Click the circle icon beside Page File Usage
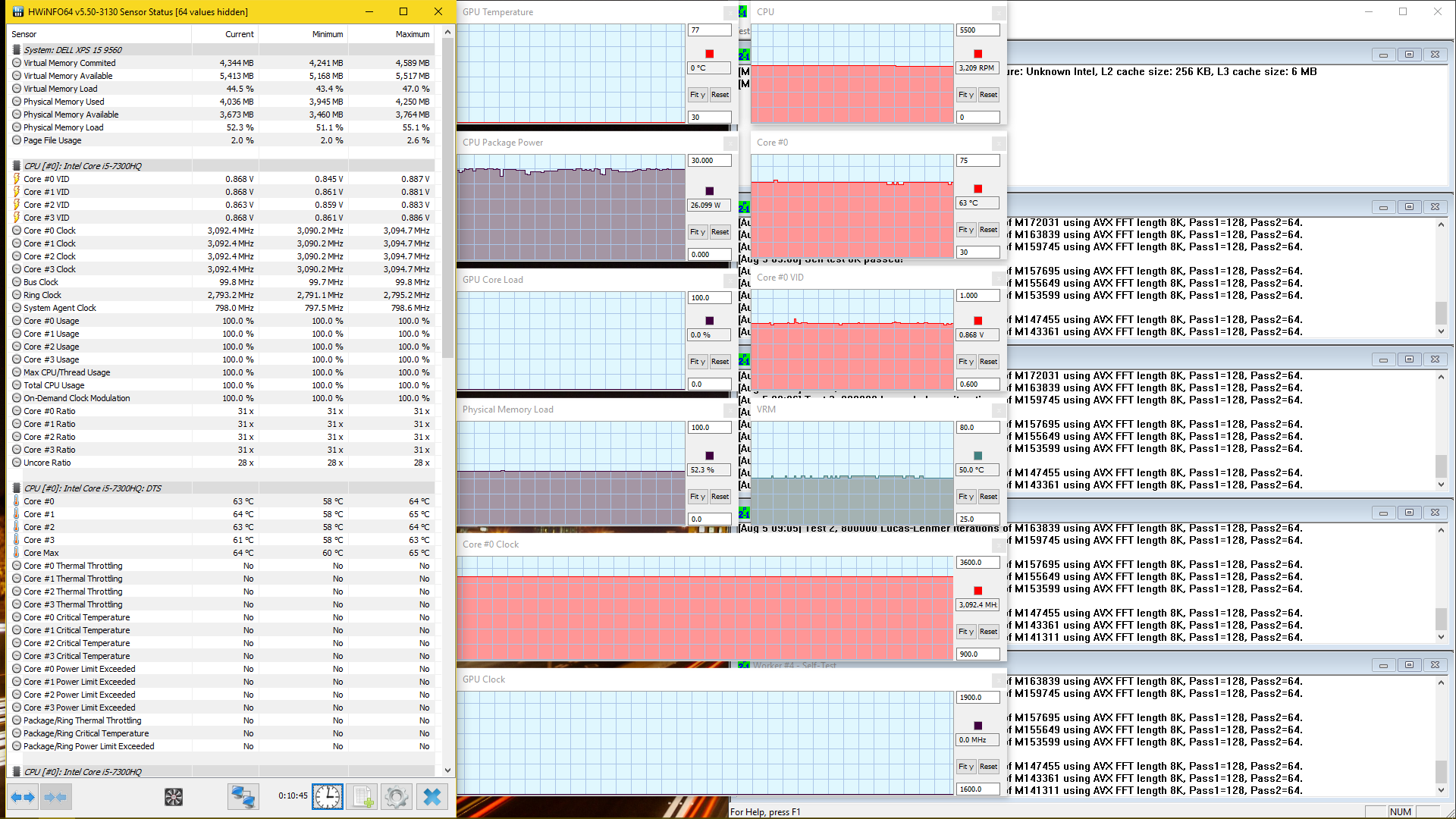 [17, 140]
